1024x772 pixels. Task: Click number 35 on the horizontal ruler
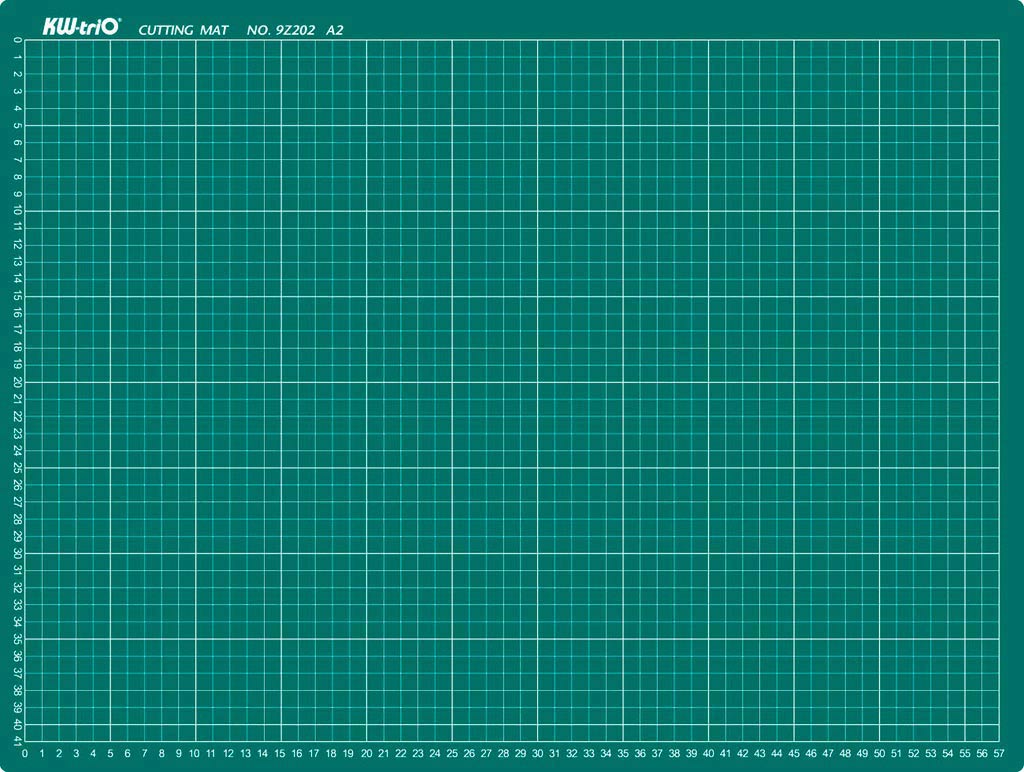623,753
